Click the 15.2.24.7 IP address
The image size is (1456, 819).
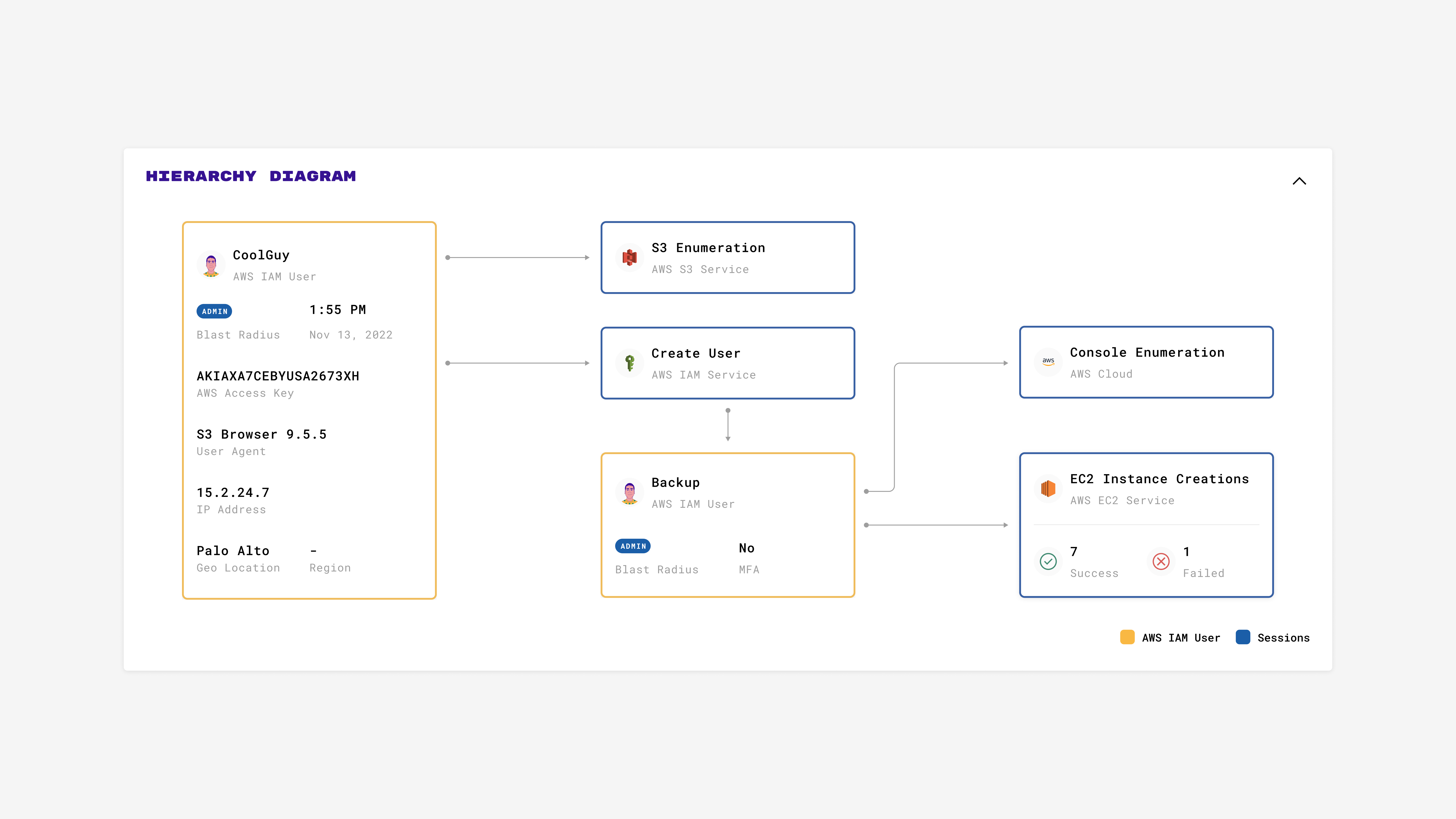(x=233, y=492)
